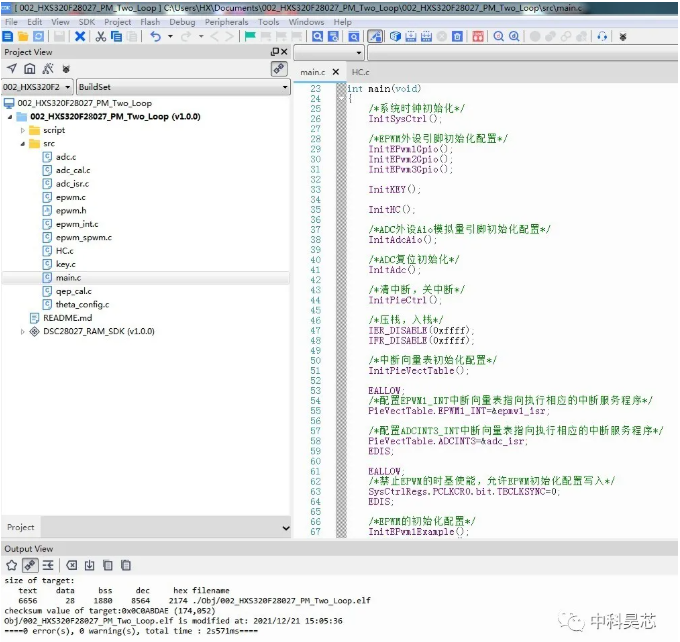
Task: Click line number 53 in the editor gutter
Action: tap(315, 391)
